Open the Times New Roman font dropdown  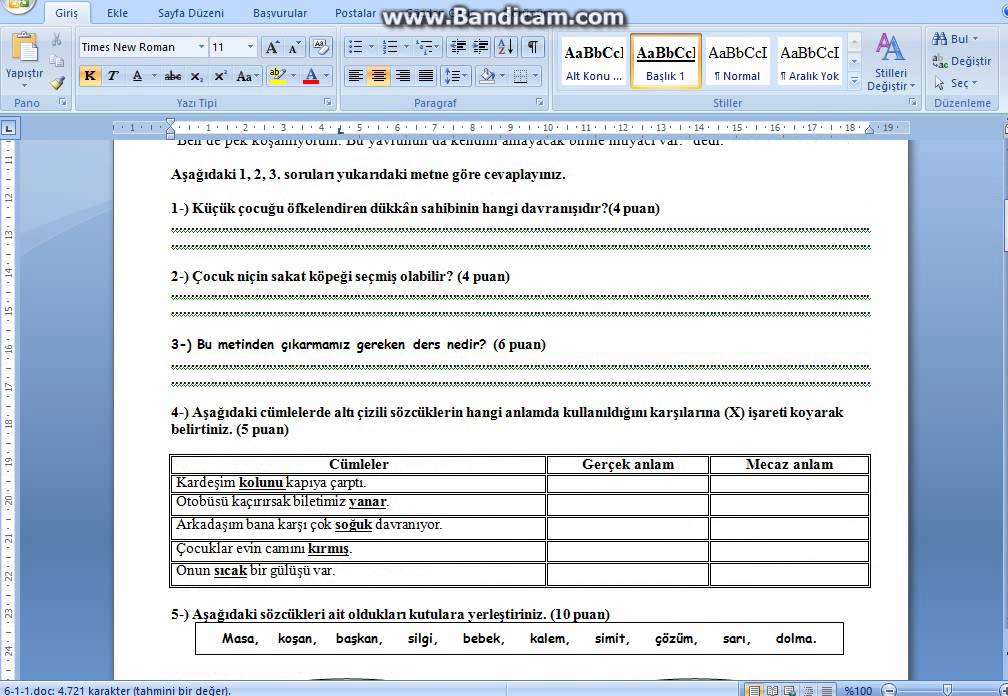201,47
